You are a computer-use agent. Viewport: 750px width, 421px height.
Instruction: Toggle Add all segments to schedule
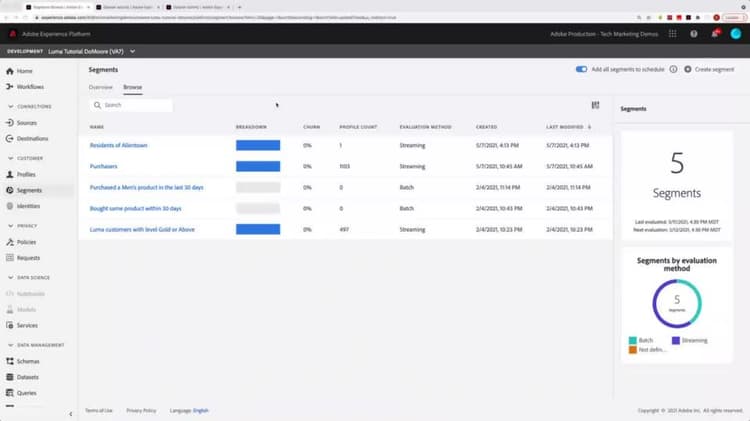click(581, 69)
